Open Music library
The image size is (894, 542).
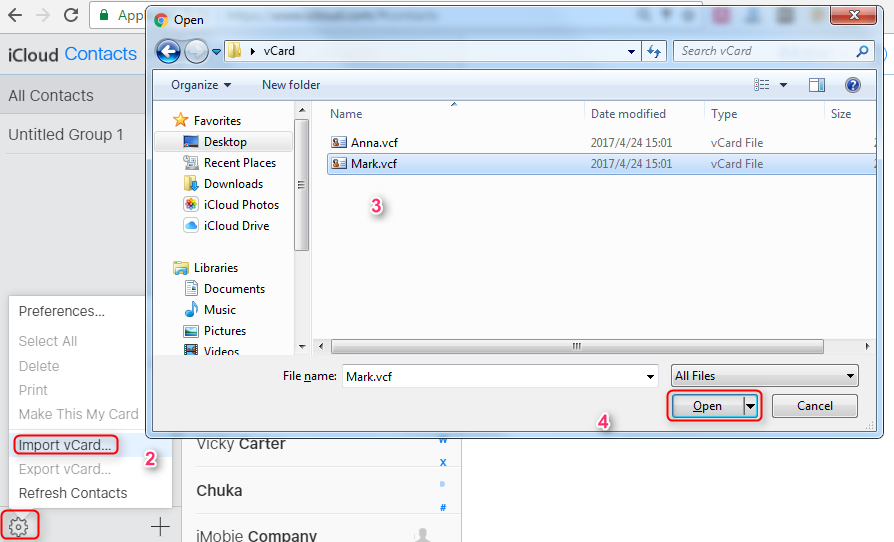tap(220, 310)
